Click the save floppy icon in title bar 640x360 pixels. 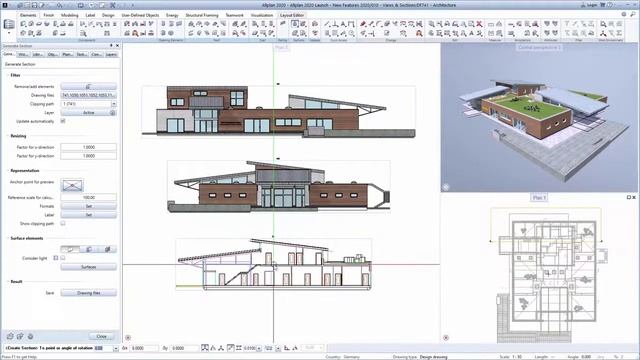point(34,5)
